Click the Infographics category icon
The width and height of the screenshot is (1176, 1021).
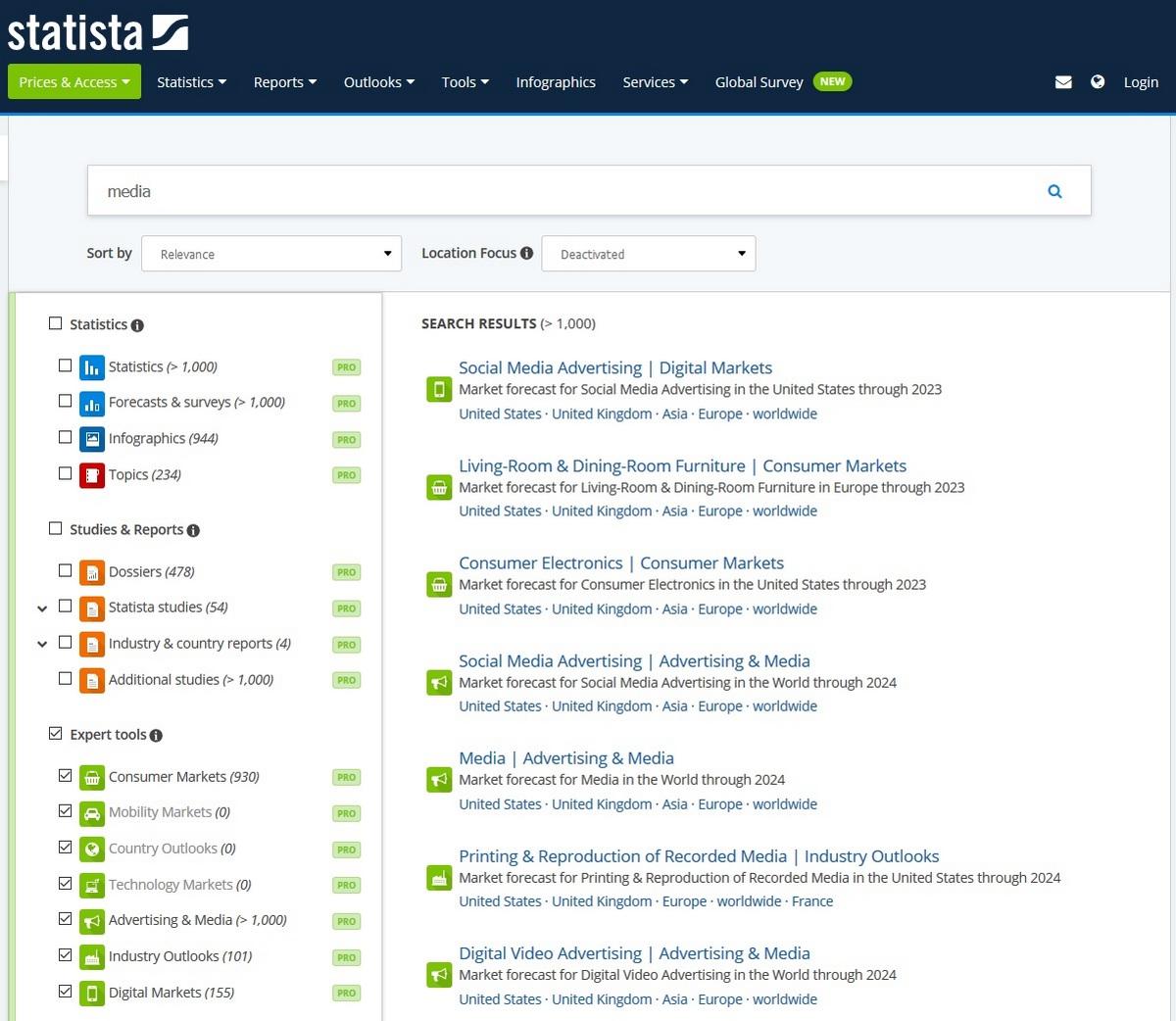[91, 439]
